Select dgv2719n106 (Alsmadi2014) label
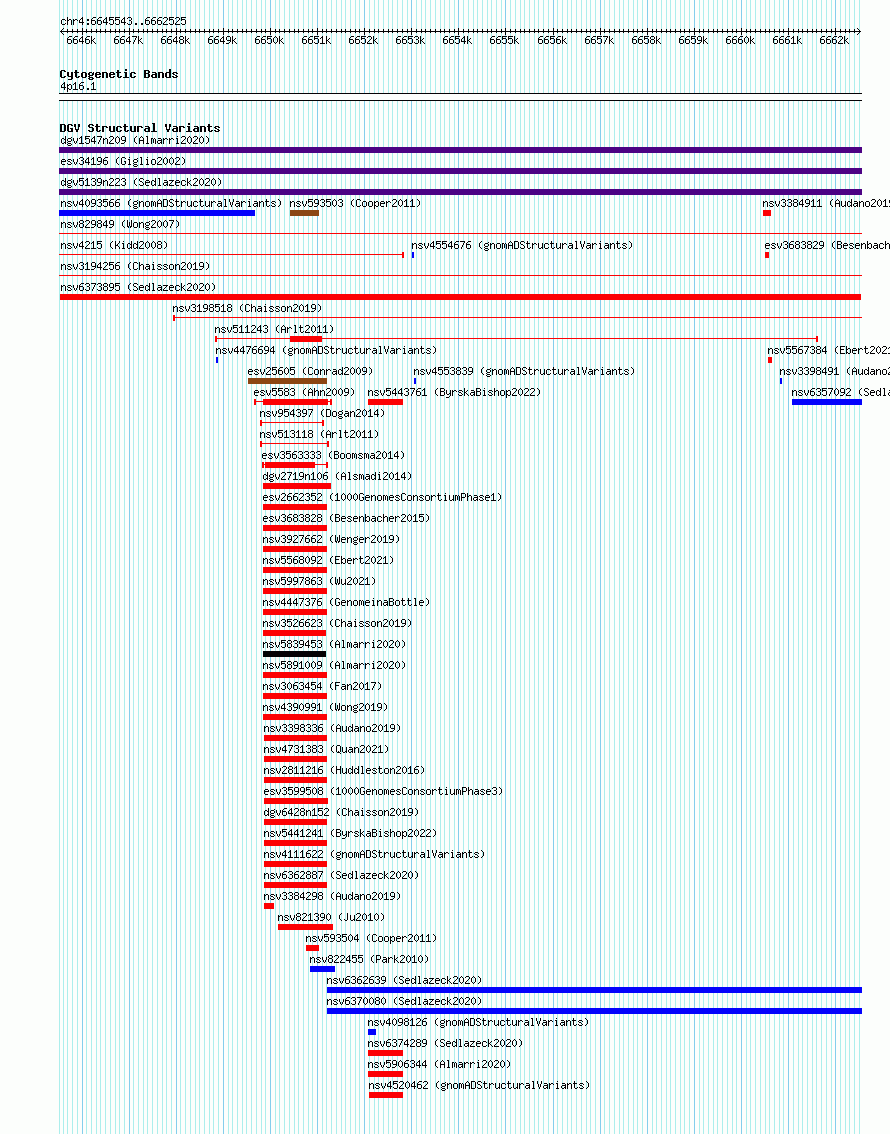Screen dimensions: 890x1134 (x=338, y=476)
